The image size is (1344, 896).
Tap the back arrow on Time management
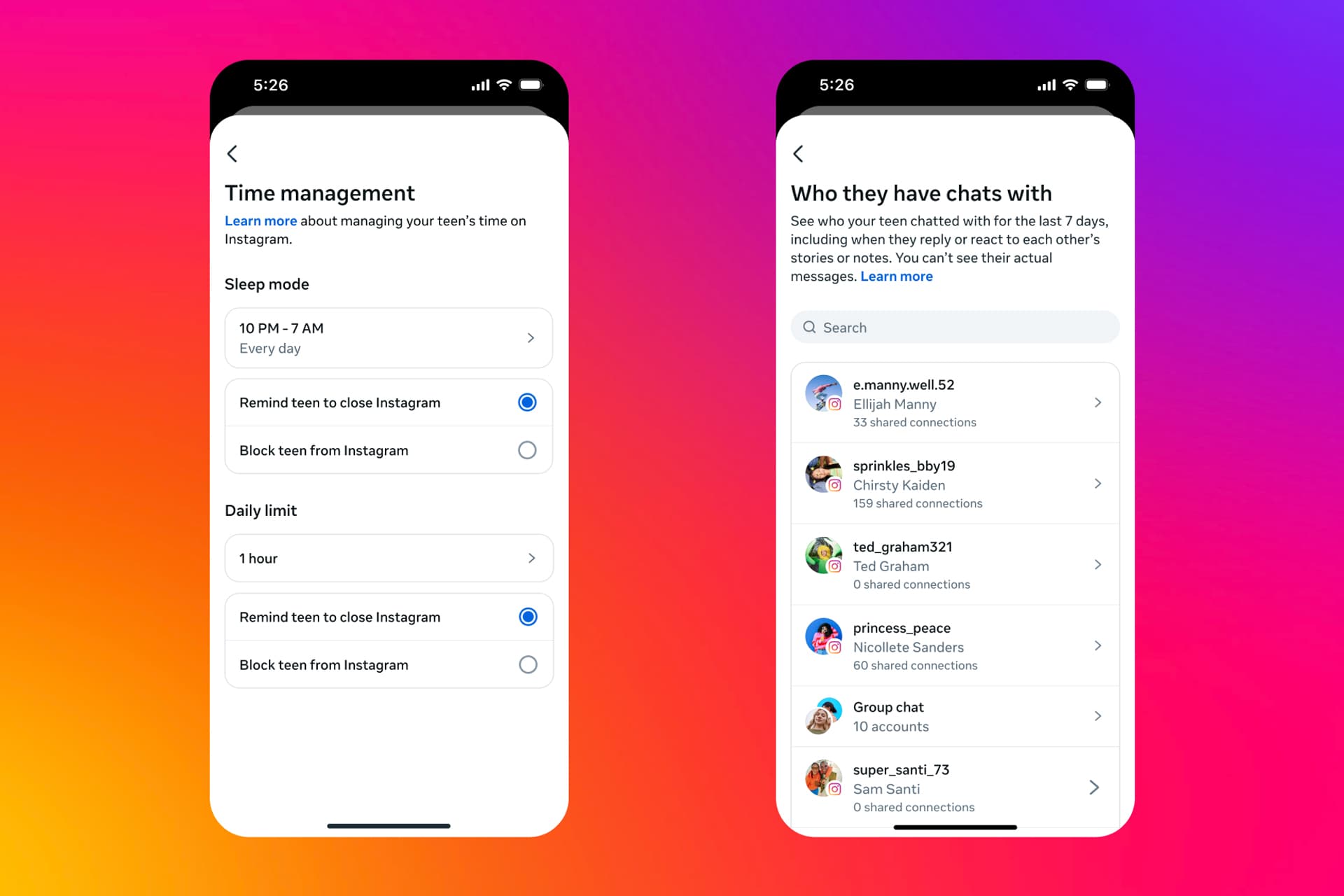(233, 153)
